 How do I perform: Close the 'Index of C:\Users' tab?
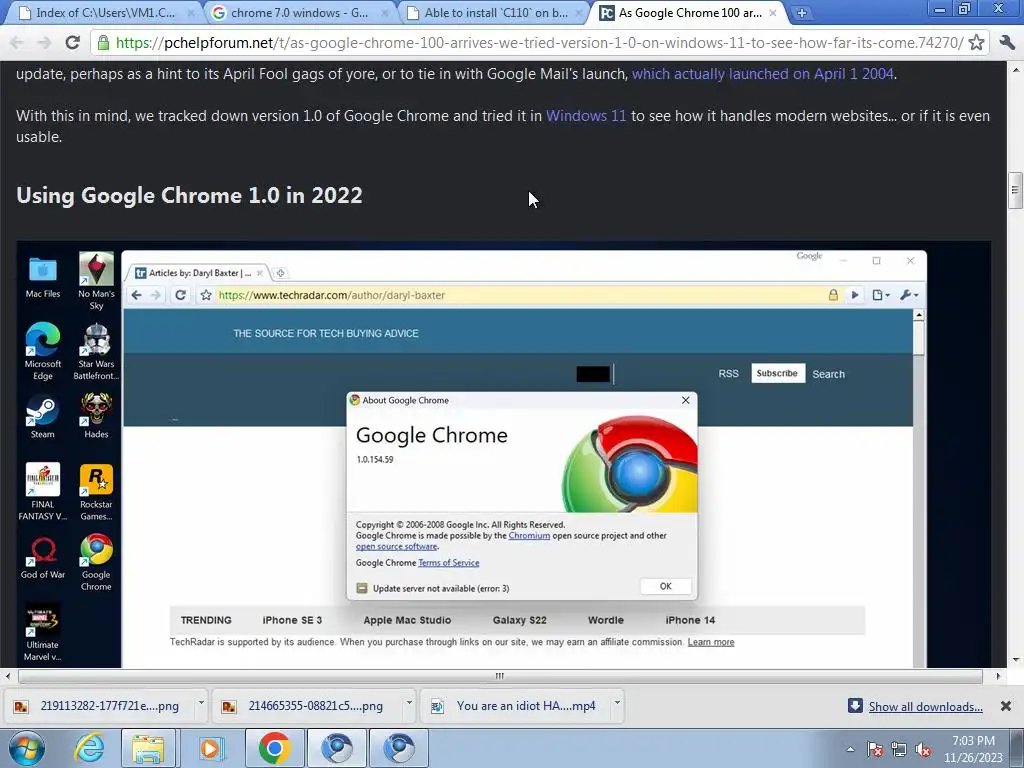[x=191, y=13]
